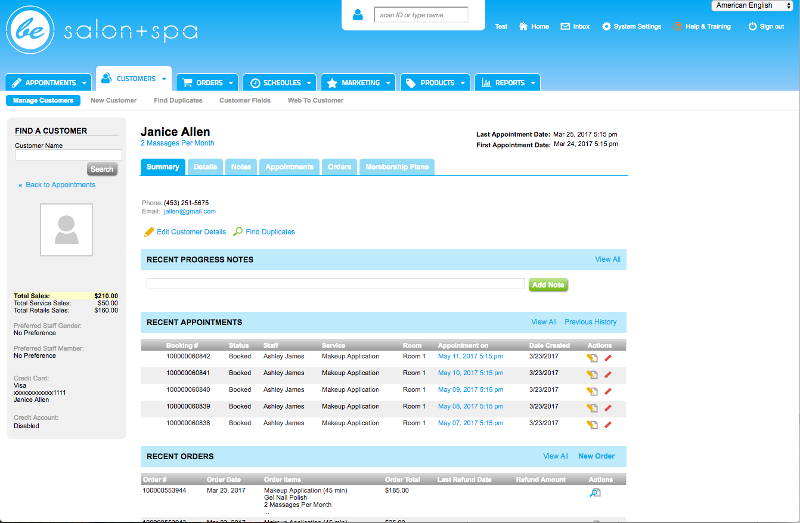Open Customer Fields submenu item
800x523 pixels.
coord(245,101)
